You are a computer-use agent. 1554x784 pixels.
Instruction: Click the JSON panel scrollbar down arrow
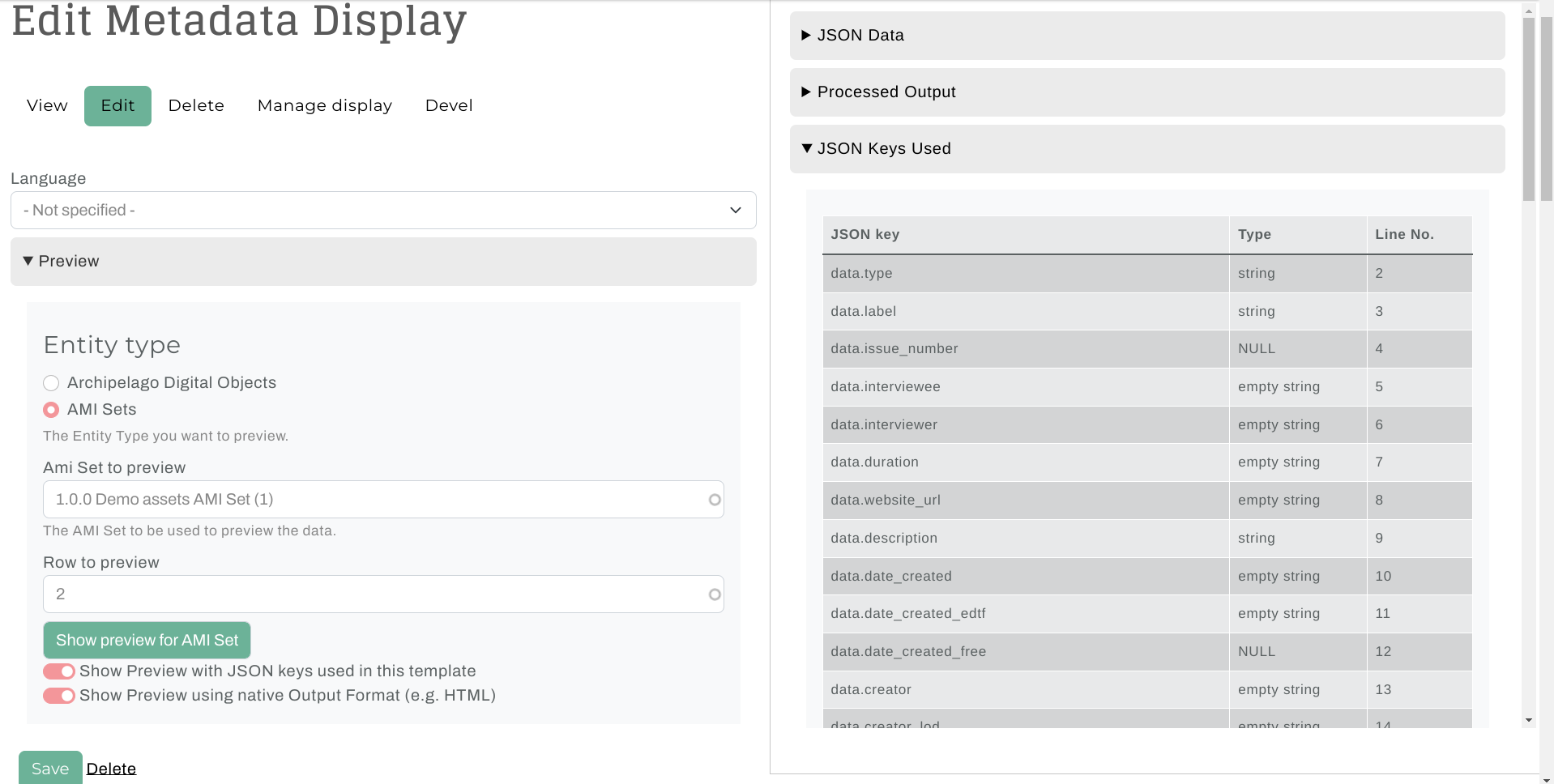click(1529, 720)
